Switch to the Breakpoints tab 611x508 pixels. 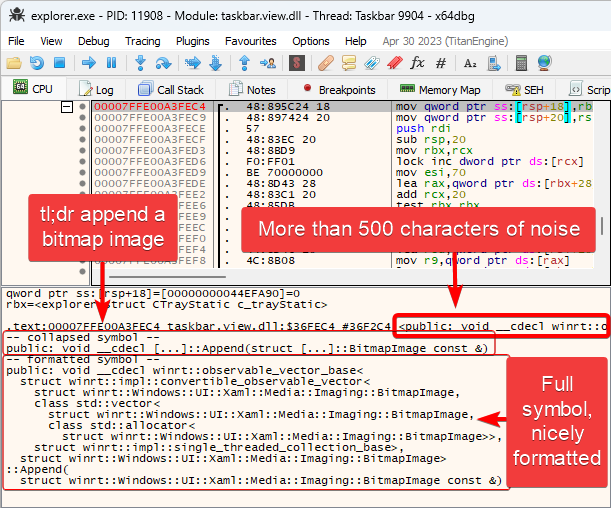coord(338,90)
